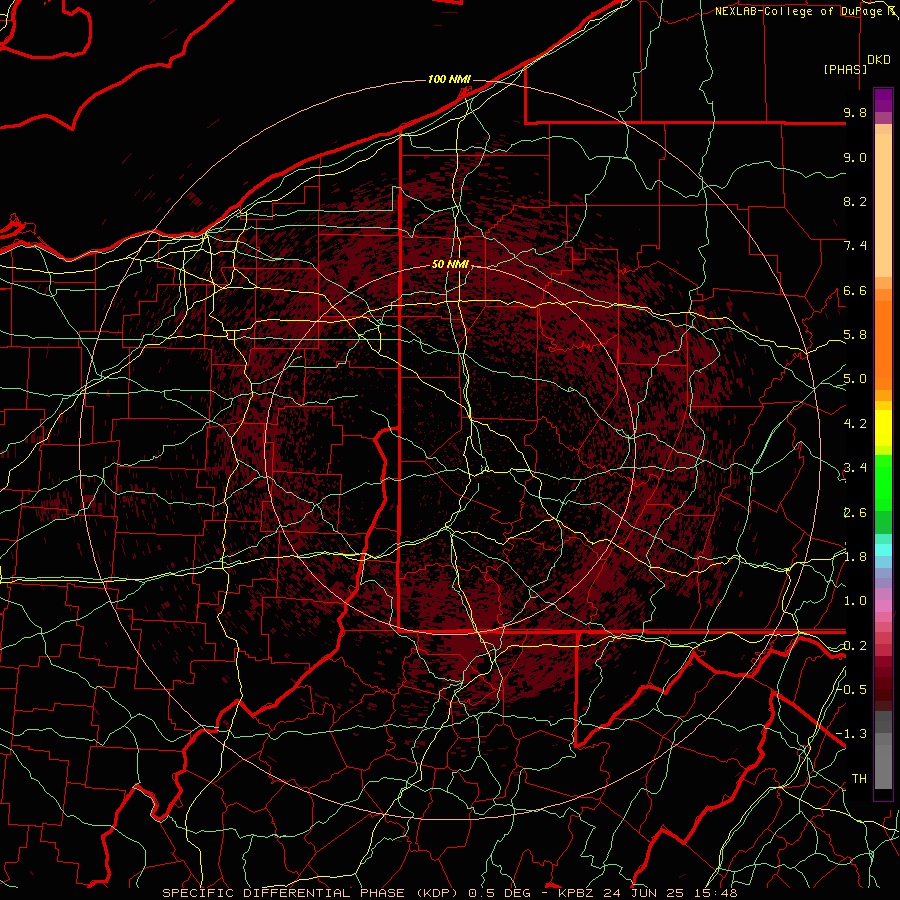Click the -1.3 value on the color scale
This screenshot has height=900, width=900.
click(x=852, y=734)
